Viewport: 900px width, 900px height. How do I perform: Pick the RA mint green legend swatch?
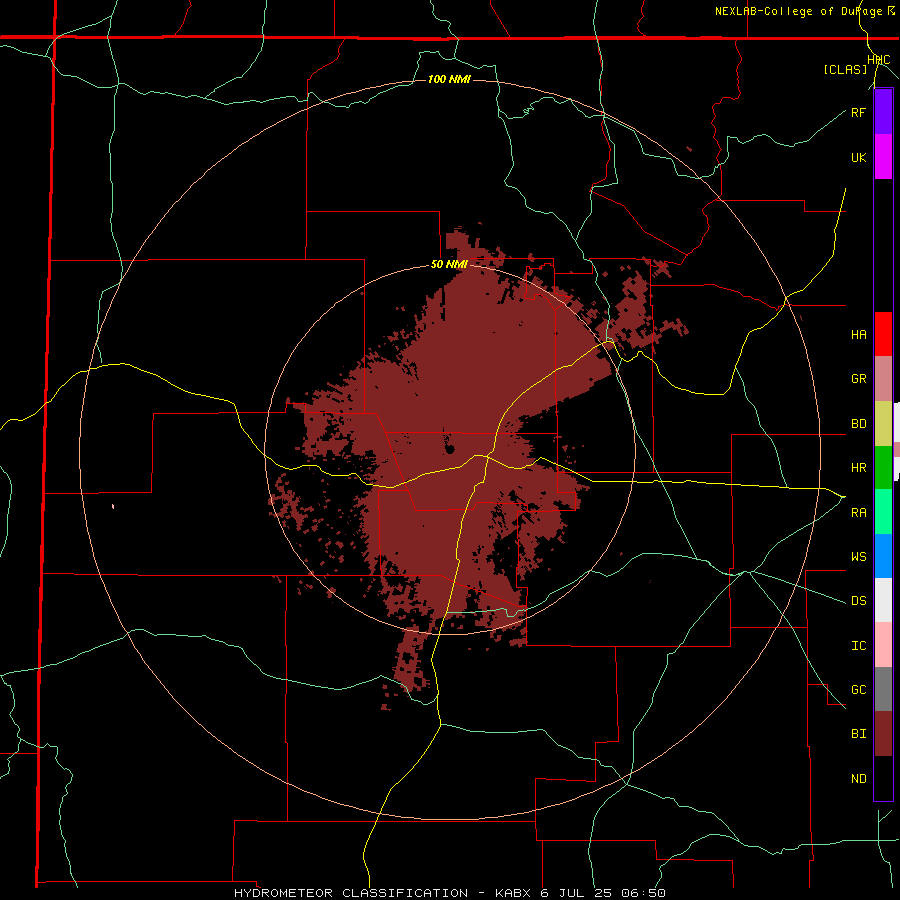[883, 511]
